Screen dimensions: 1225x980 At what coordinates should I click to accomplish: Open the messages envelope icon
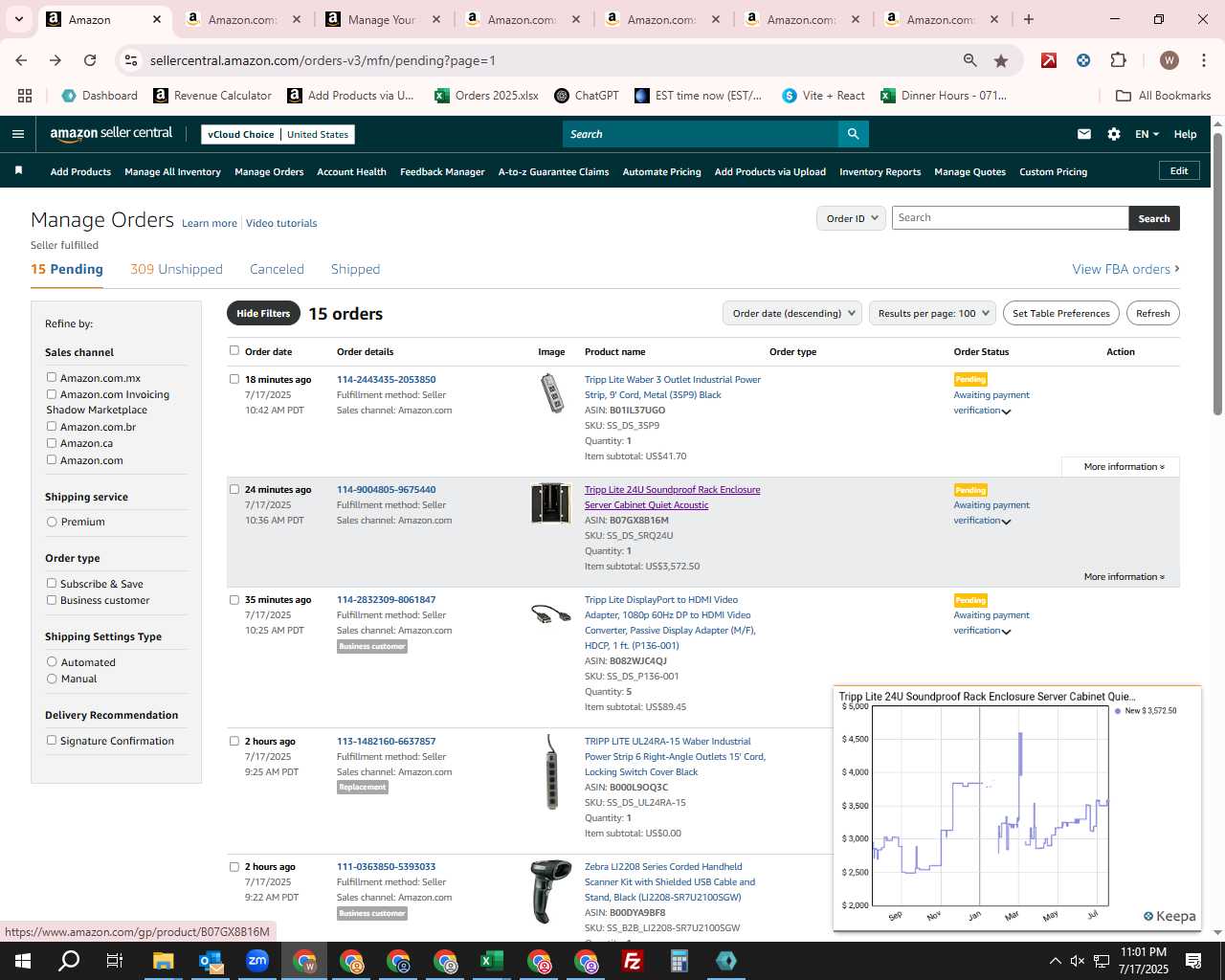pyautogui.click(x=1084, y=134)
